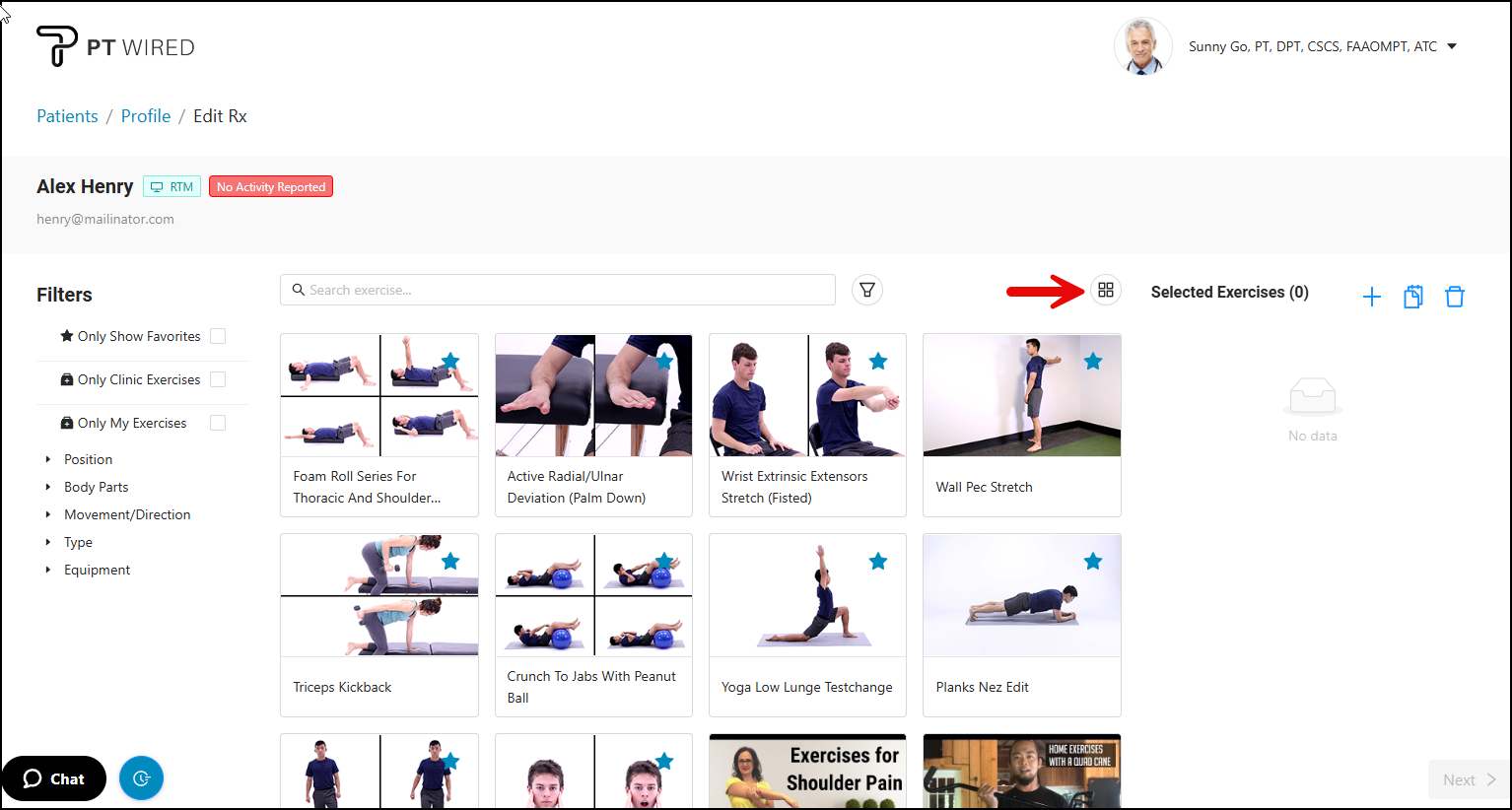
Task: Click the blue round history button
Action: point(141,778)
